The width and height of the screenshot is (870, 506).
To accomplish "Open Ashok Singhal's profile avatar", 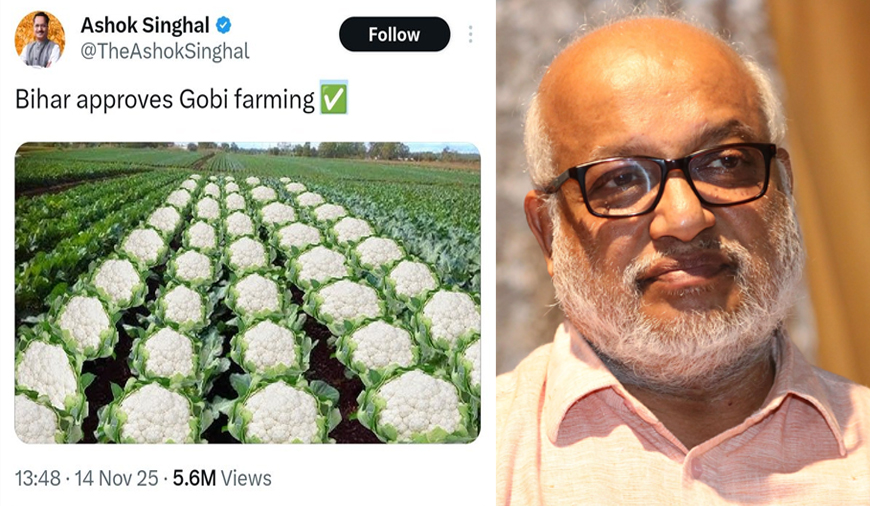I will coord(40,38).
